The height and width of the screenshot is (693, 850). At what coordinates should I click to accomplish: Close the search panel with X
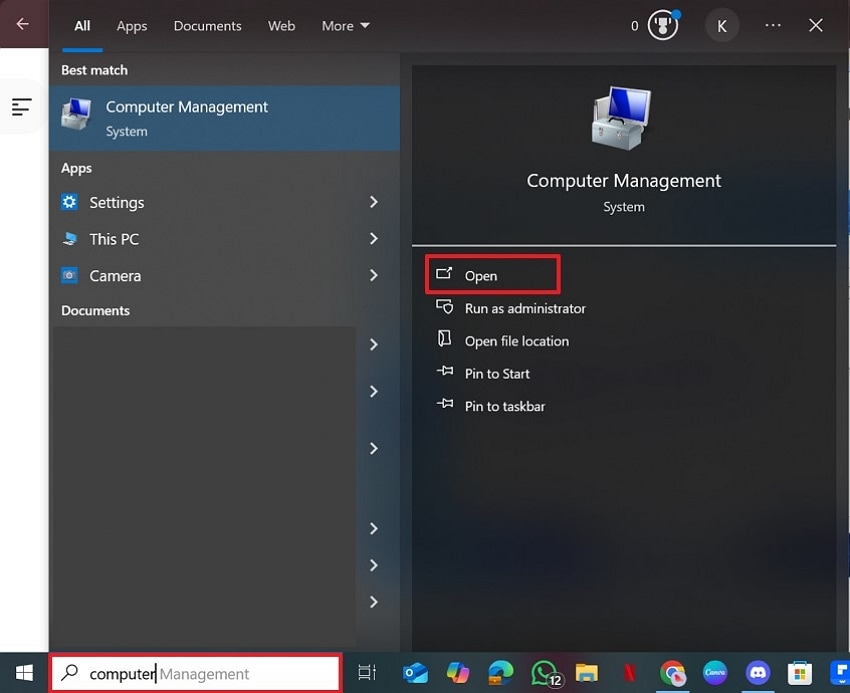[x=815, y=25]
